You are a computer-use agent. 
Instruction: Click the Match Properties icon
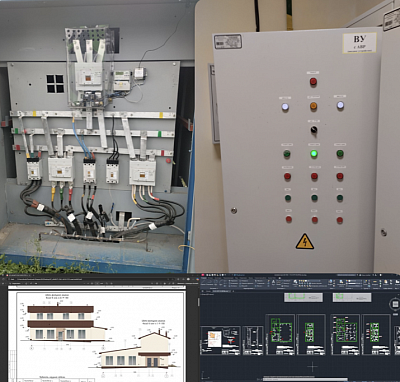click(341, 282)
